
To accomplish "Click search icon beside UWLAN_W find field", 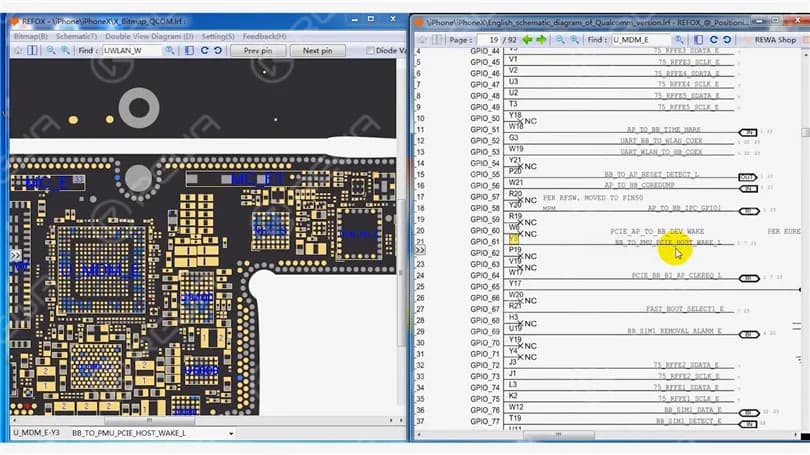I will (169, 51).
